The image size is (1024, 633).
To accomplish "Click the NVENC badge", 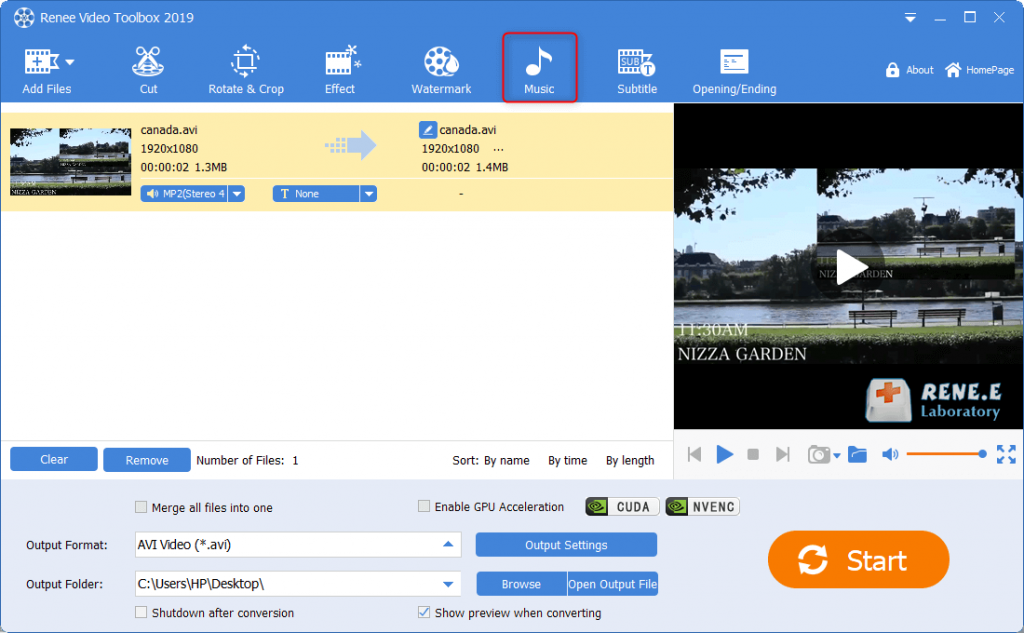I will (703, 507).
